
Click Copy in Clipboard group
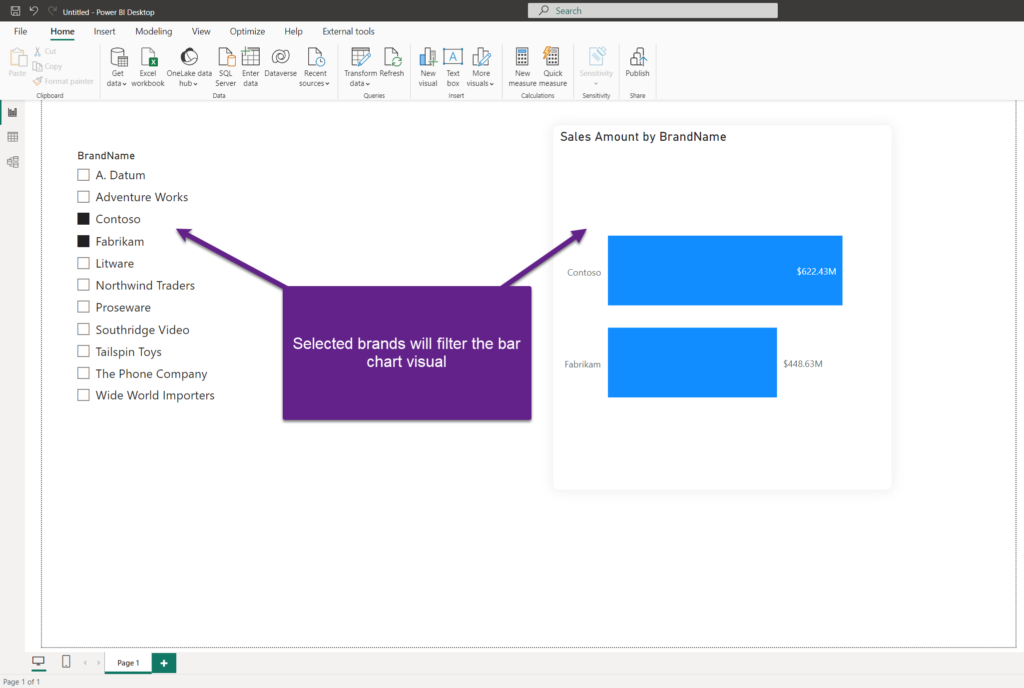pos(47,66)
